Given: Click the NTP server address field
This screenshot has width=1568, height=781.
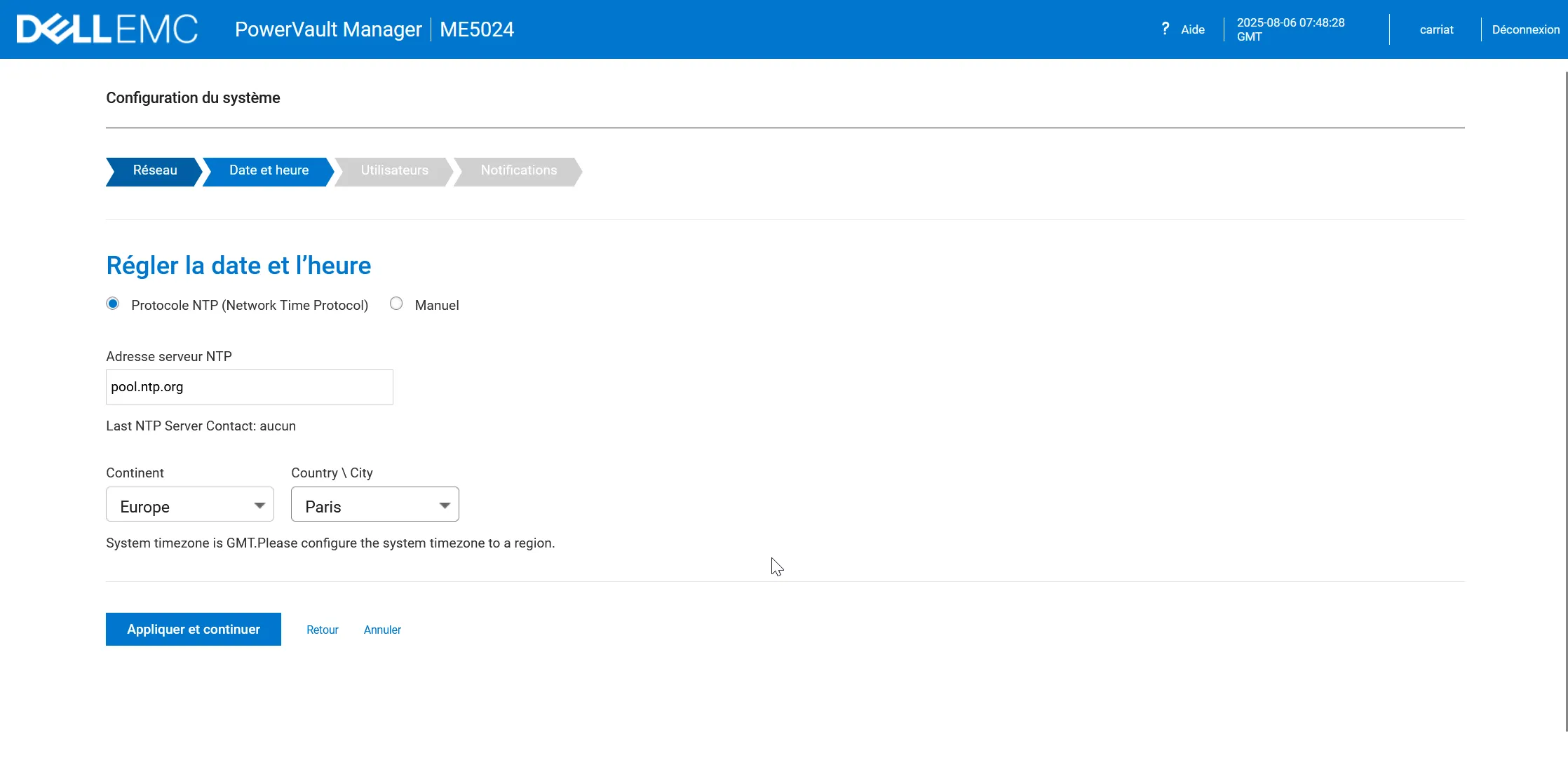Looking at the screenshot, I should pyautogui.click(x=249, y=387).
